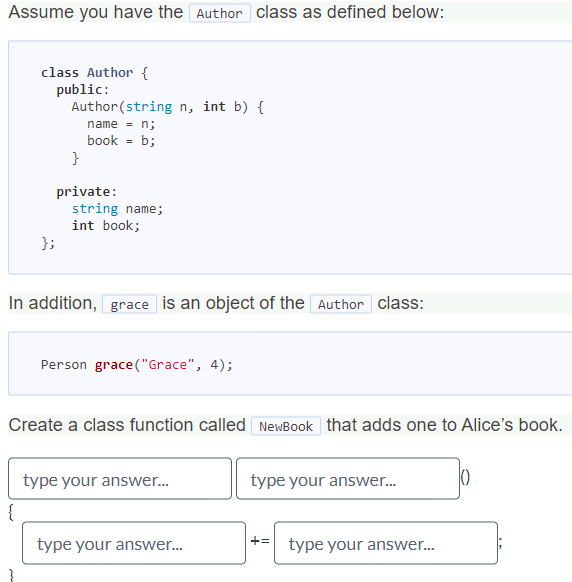Viewport: 572px width, 582px height.
Task: Click the NewBook inline code tag
Action: pos(286,426)
